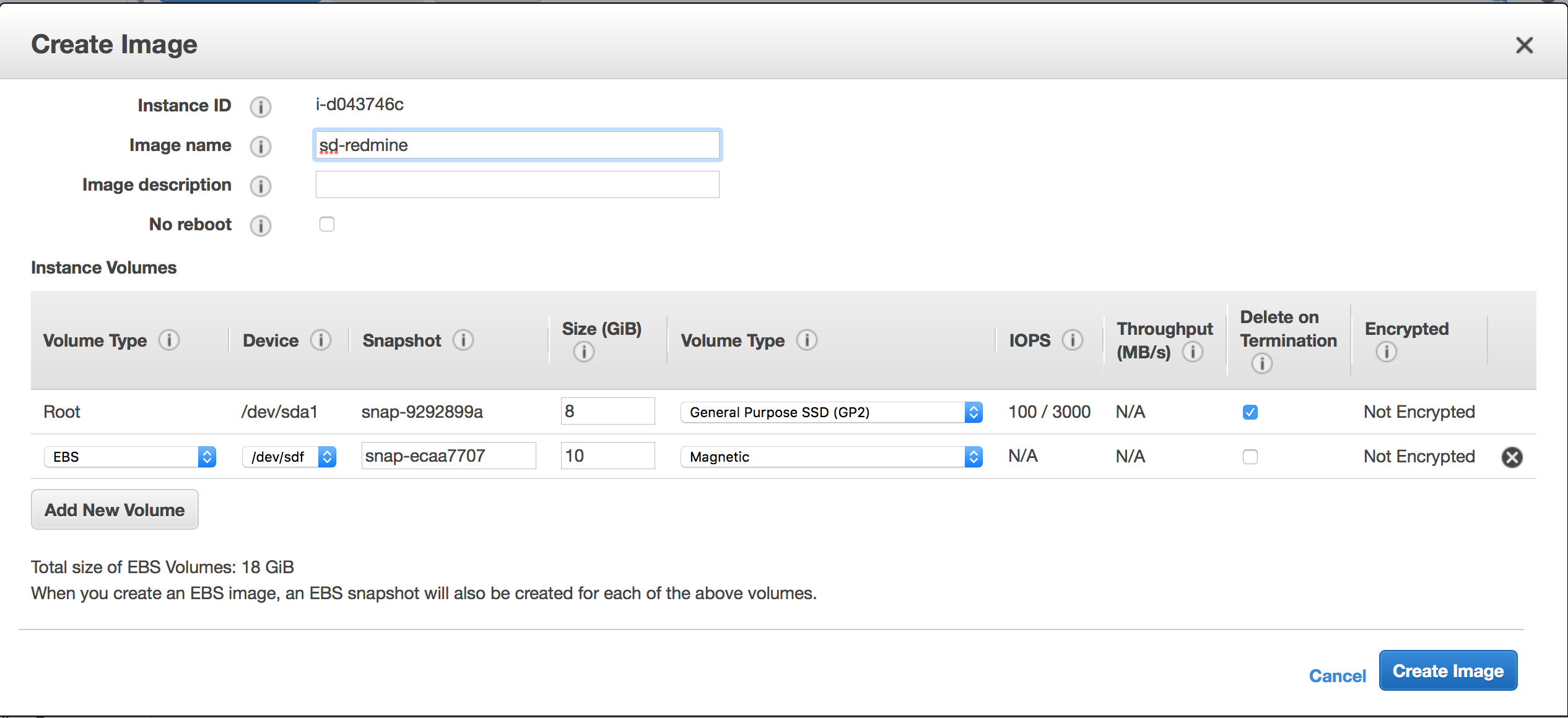Click the Root volume size field 8
This screenshot has width=1568, height=718.
[x=608, y=411]
